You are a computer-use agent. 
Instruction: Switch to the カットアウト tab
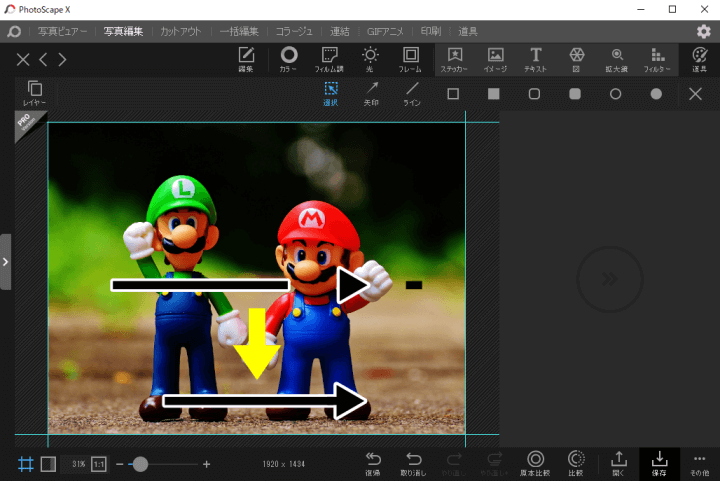tap(181, 31)
